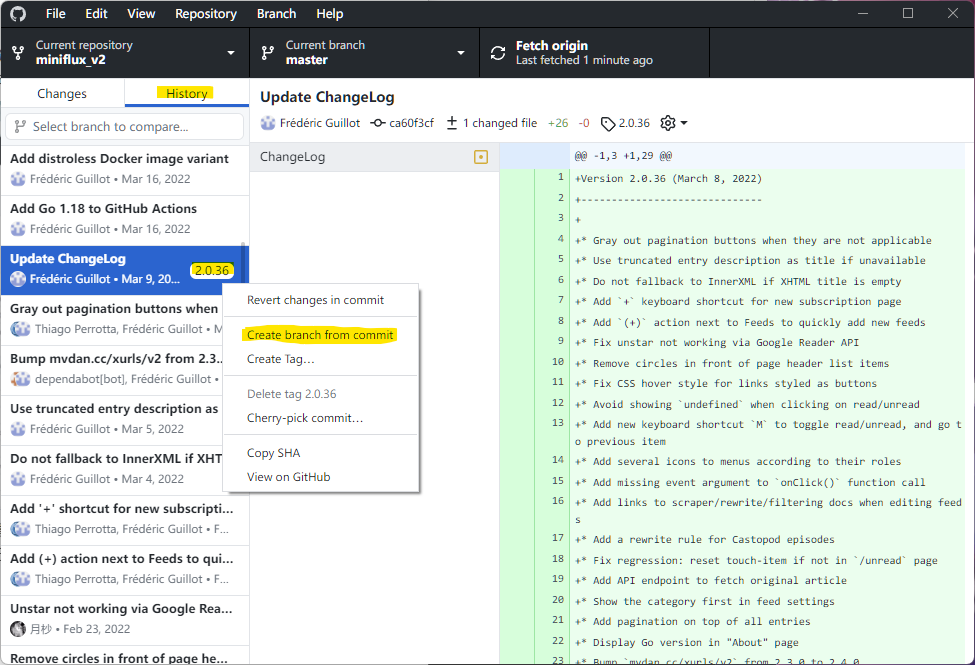
Task: Expand dropdown arrow next to gear icon
Action: click(x=684, y=123)
